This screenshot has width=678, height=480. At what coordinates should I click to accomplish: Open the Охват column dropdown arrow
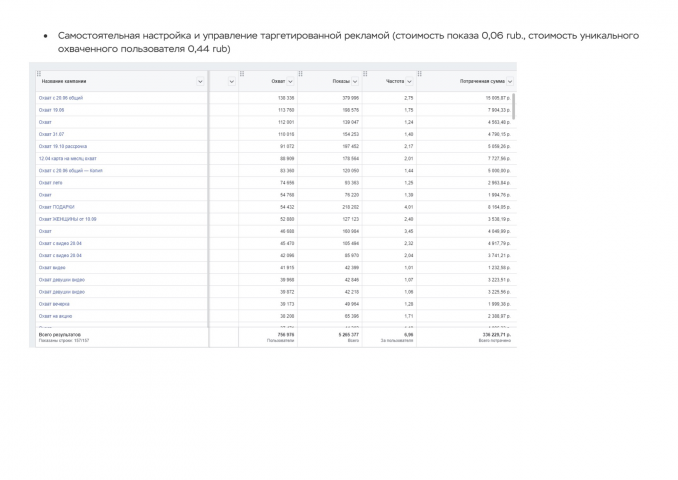(x=290, y=81)
